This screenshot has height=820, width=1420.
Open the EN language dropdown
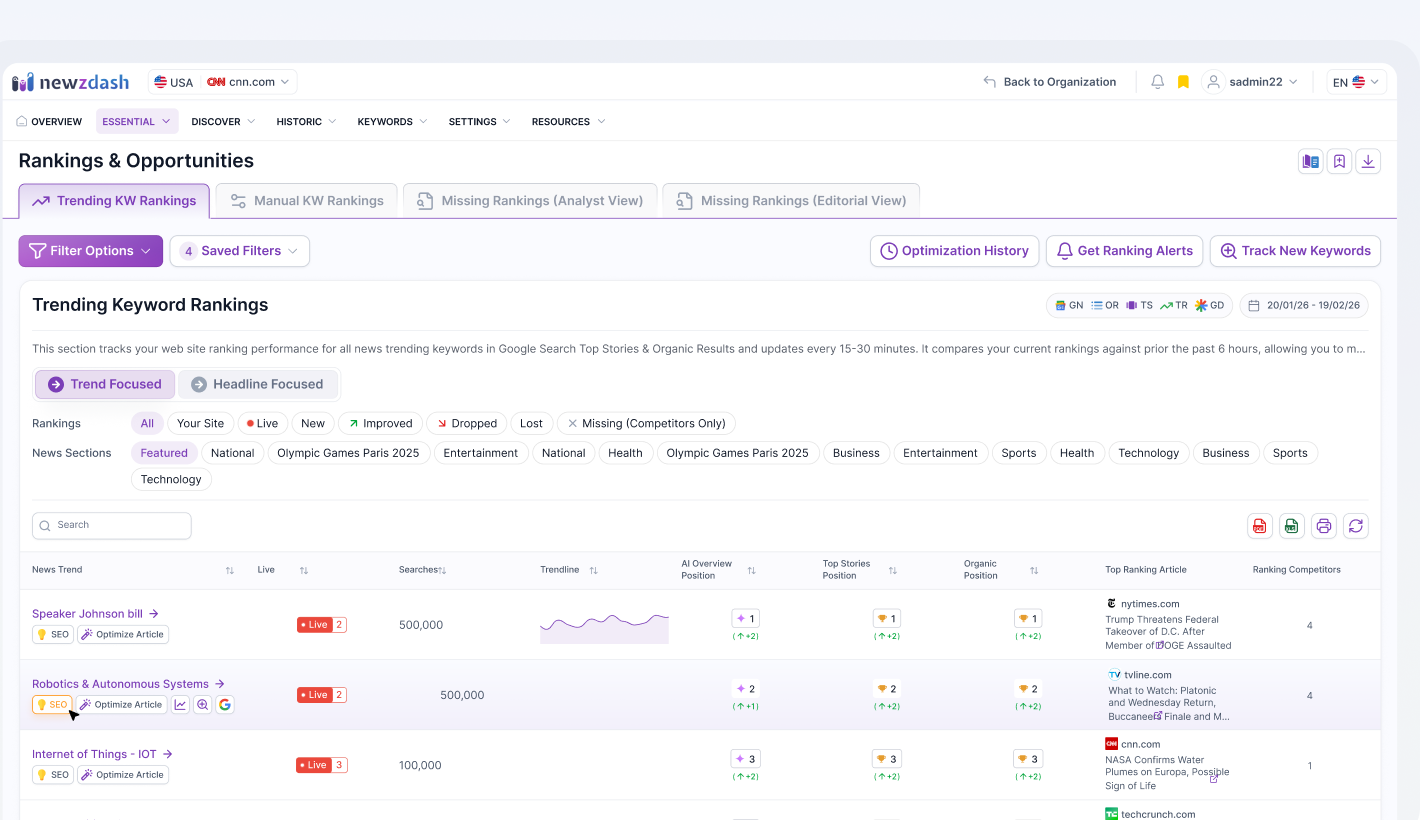[1356, 82]
